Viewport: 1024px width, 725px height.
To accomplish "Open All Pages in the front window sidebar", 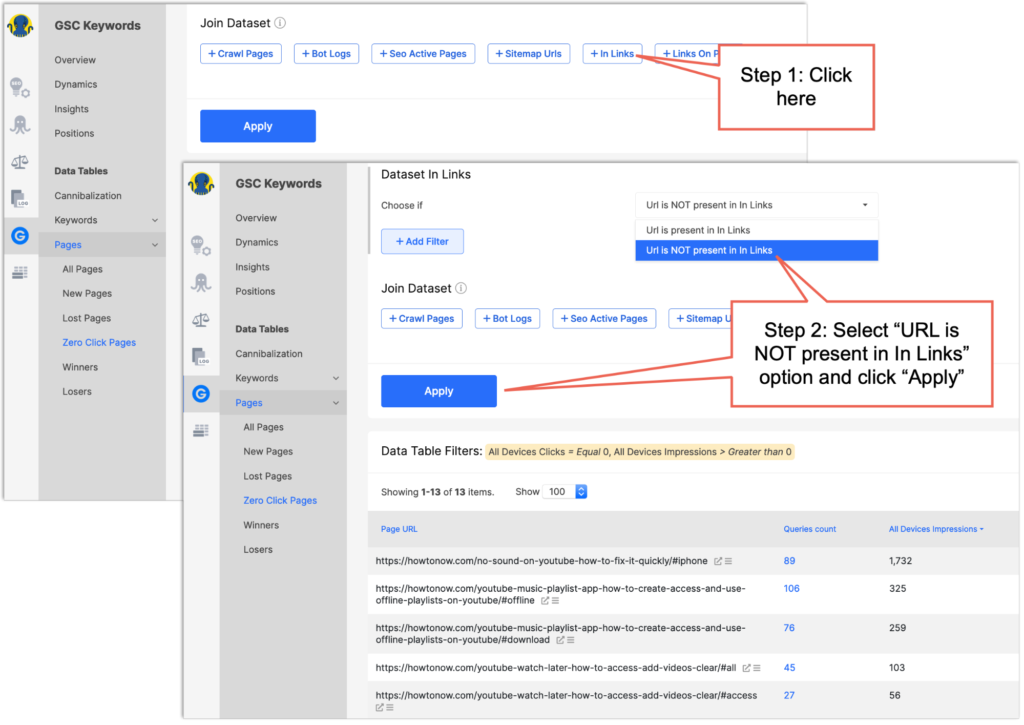I will point(264,427).
